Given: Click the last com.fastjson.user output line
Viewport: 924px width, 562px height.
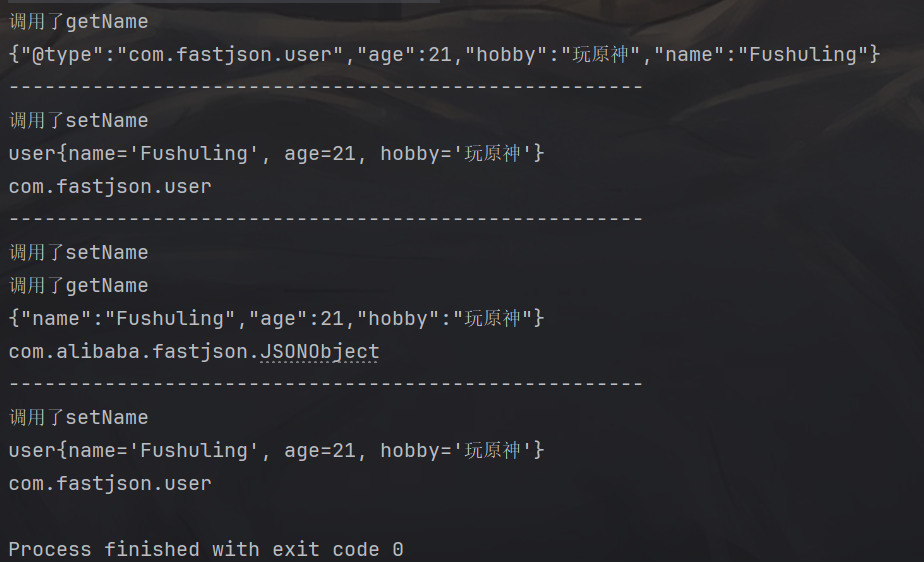Looking at the screenshot, I should point(110,484).
